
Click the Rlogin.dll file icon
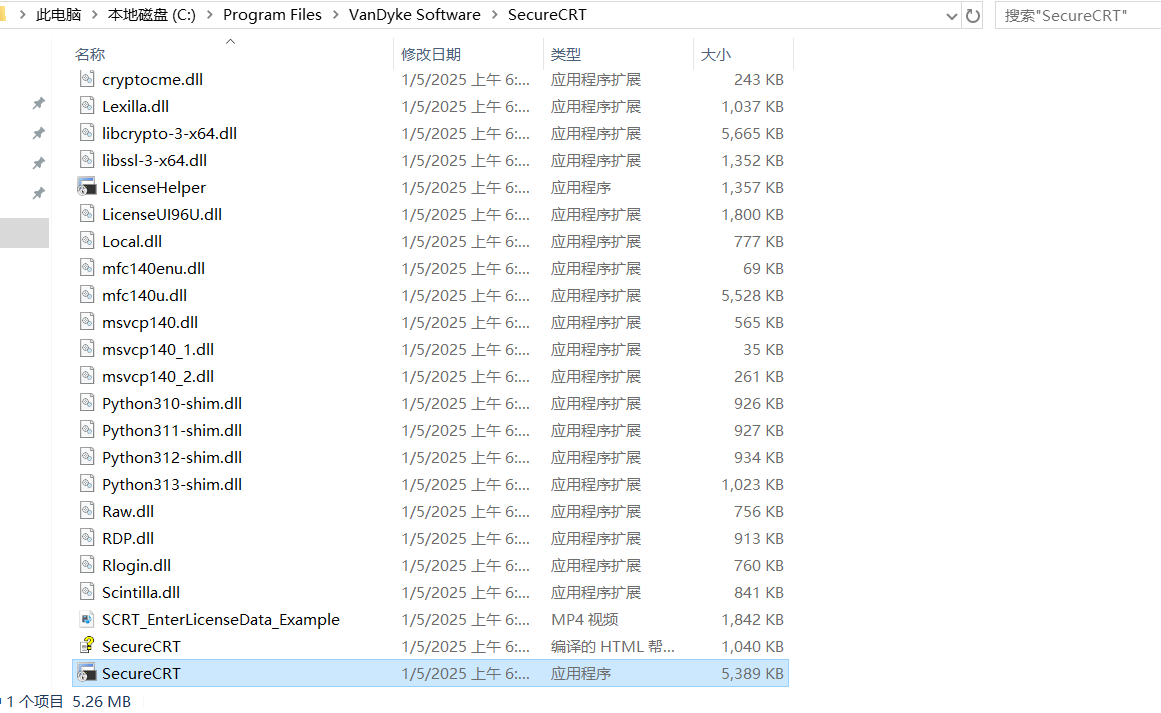(87, 565)
